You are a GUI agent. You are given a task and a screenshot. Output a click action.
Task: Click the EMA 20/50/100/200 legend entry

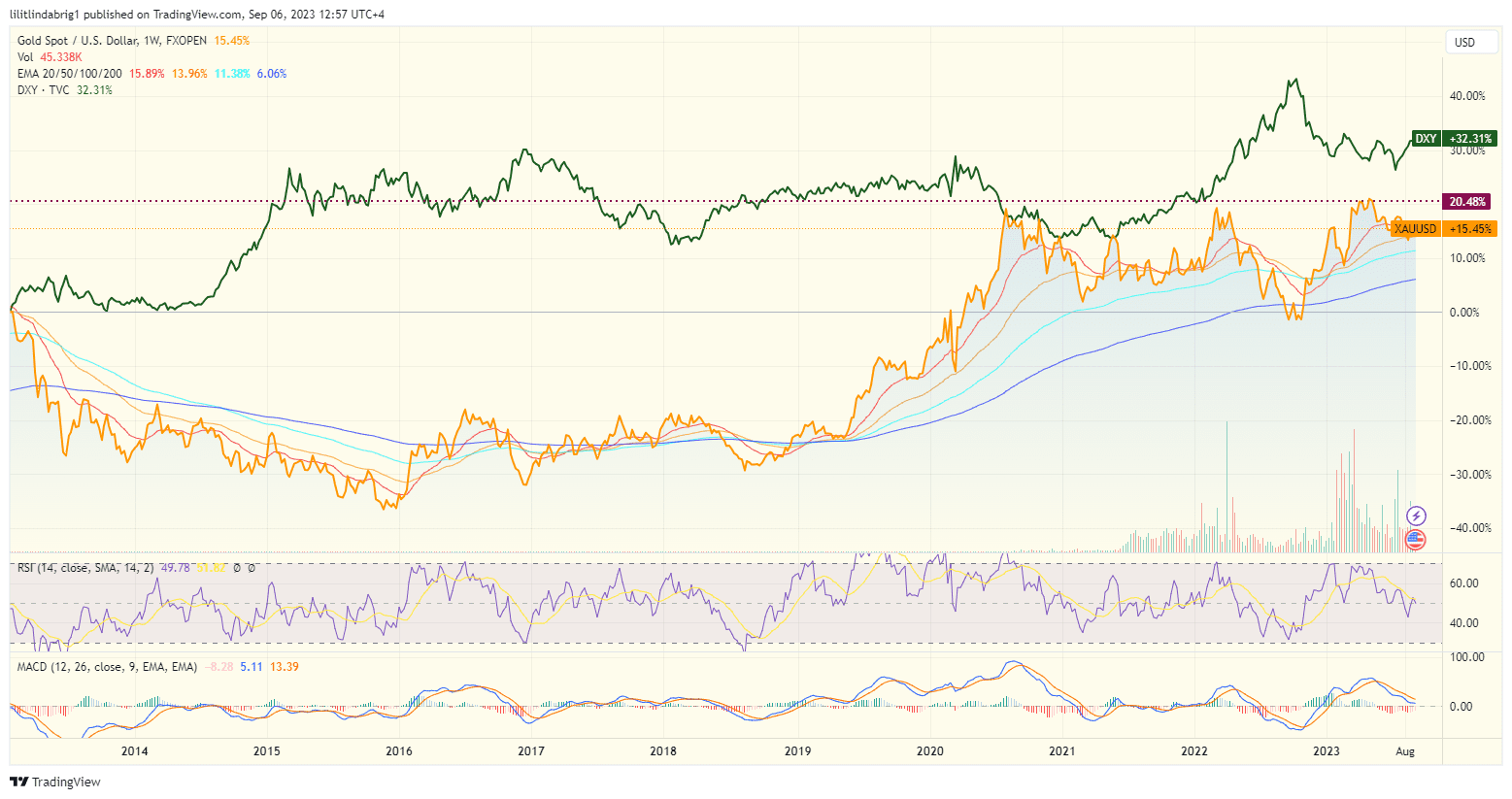click(x=68, y=72)
